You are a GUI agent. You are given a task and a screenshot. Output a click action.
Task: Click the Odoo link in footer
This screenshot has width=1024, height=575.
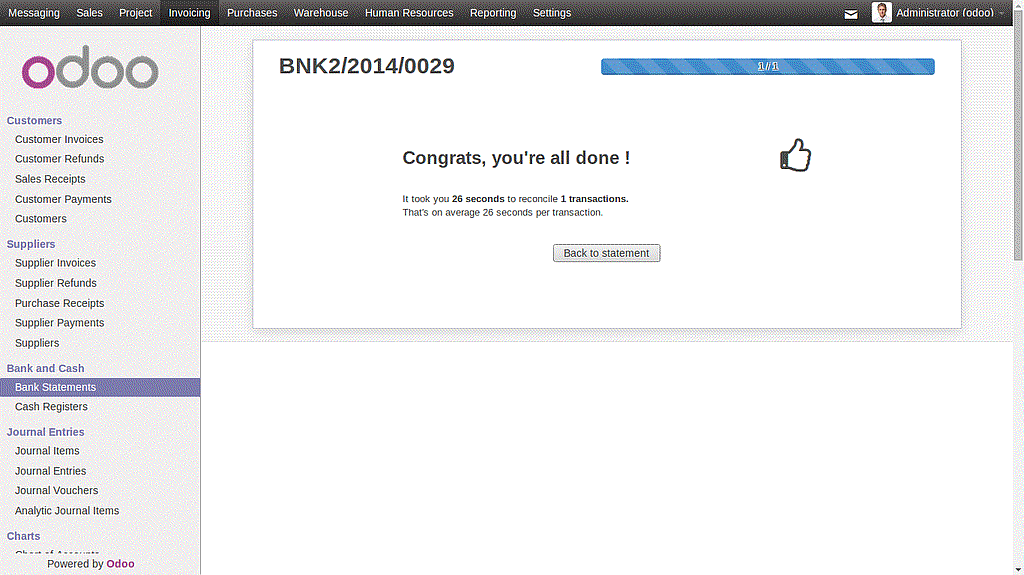[x=120, y=564]
